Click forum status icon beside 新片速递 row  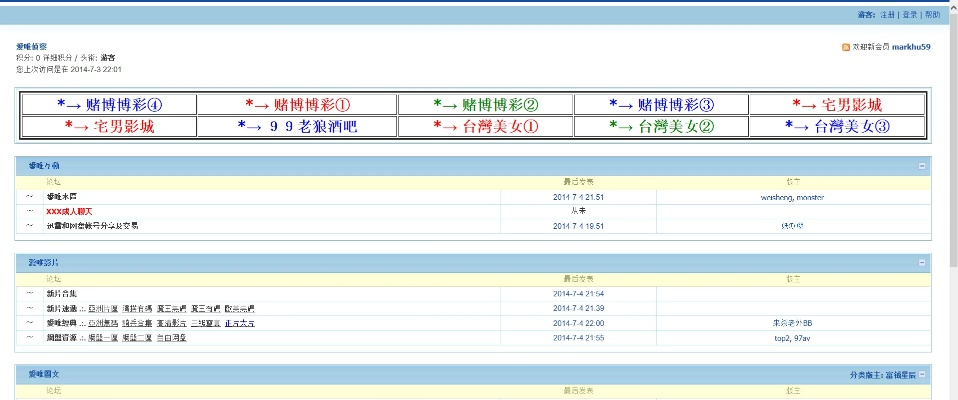point(29,308)
